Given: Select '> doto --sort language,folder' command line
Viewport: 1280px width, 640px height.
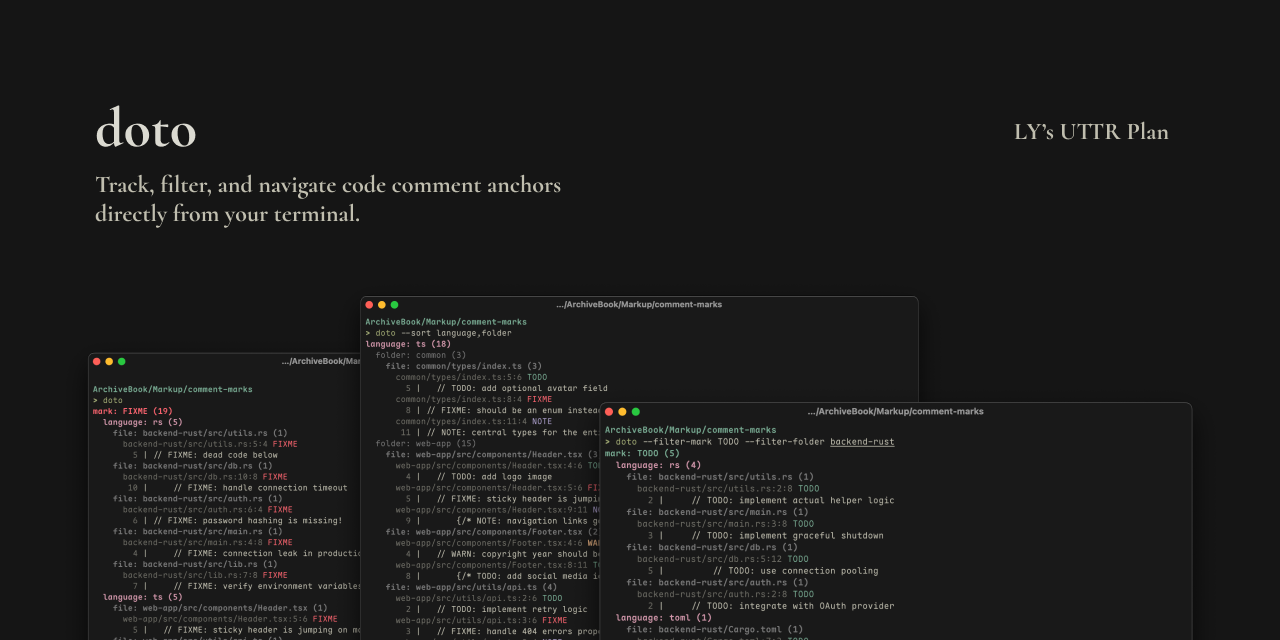Looking at the screenshot, I should click(x=438, y=333).
